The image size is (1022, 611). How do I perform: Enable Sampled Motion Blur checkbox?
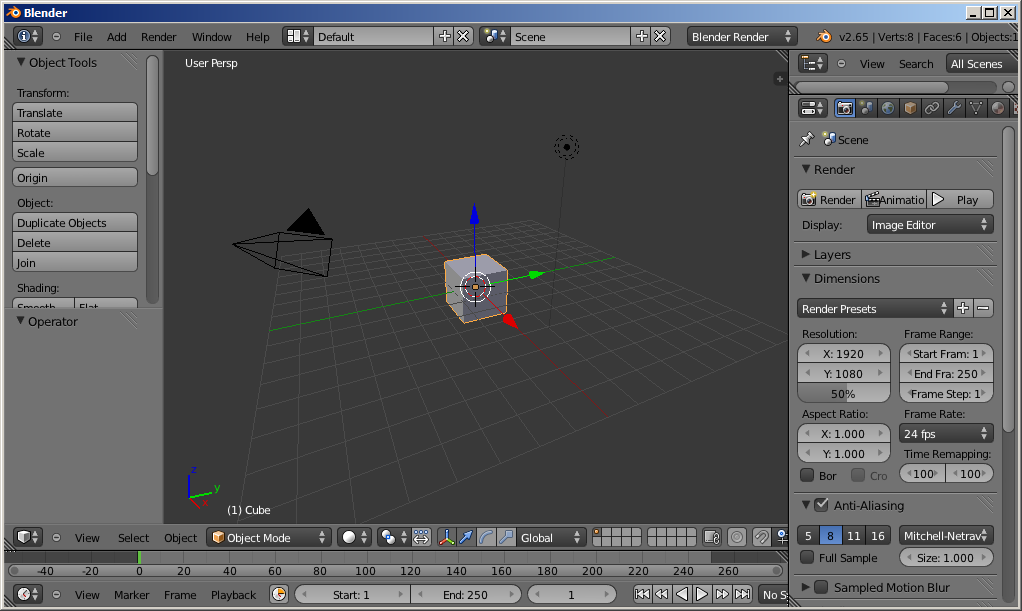point(822,587)
